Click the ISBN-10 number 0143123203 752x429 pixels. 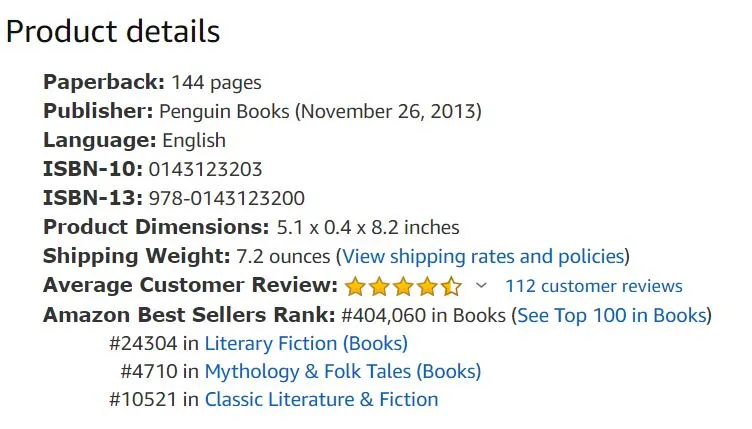pos(205,169)
